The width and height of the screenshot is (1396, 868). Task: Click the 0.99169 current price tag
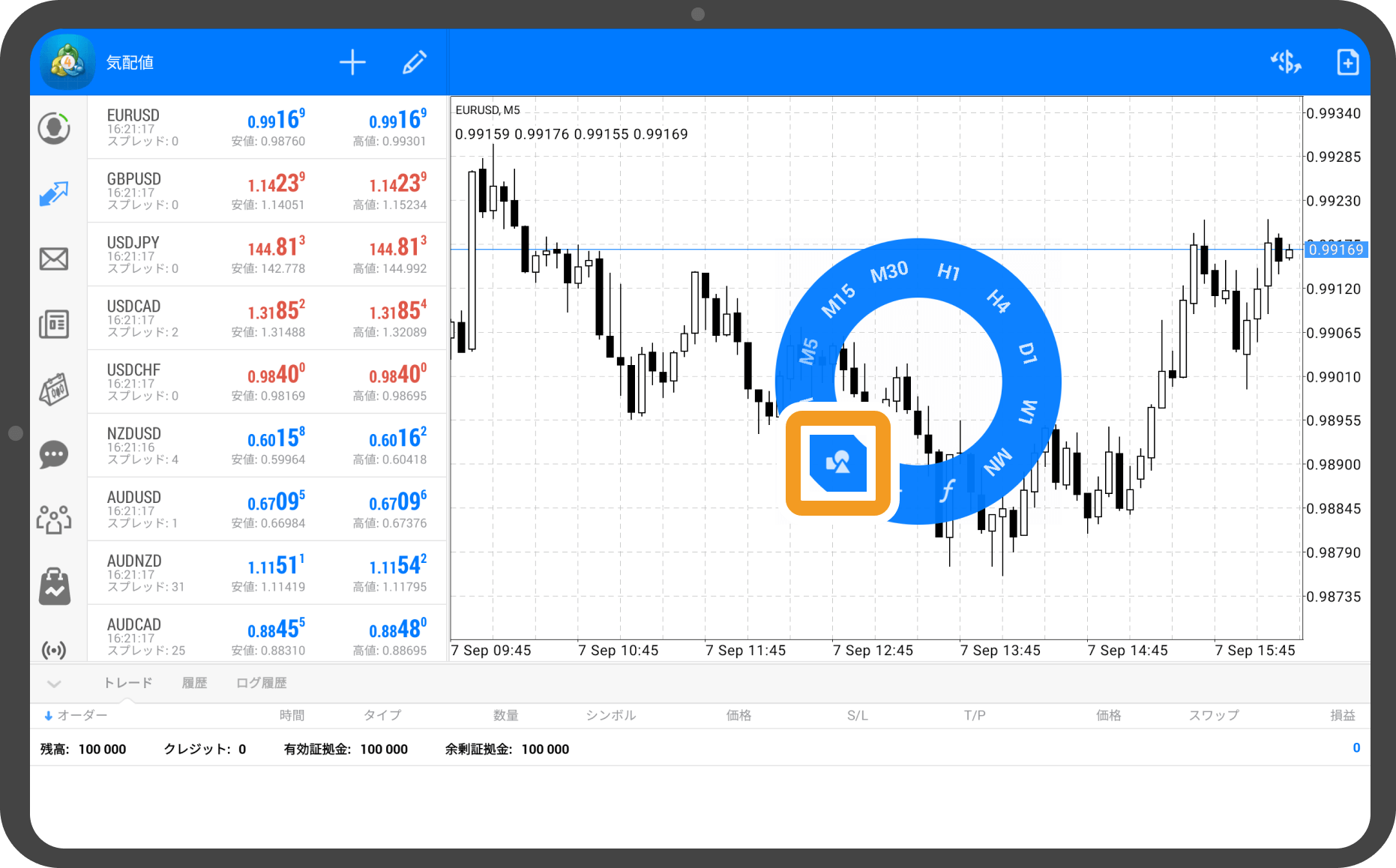point(1336,250)
